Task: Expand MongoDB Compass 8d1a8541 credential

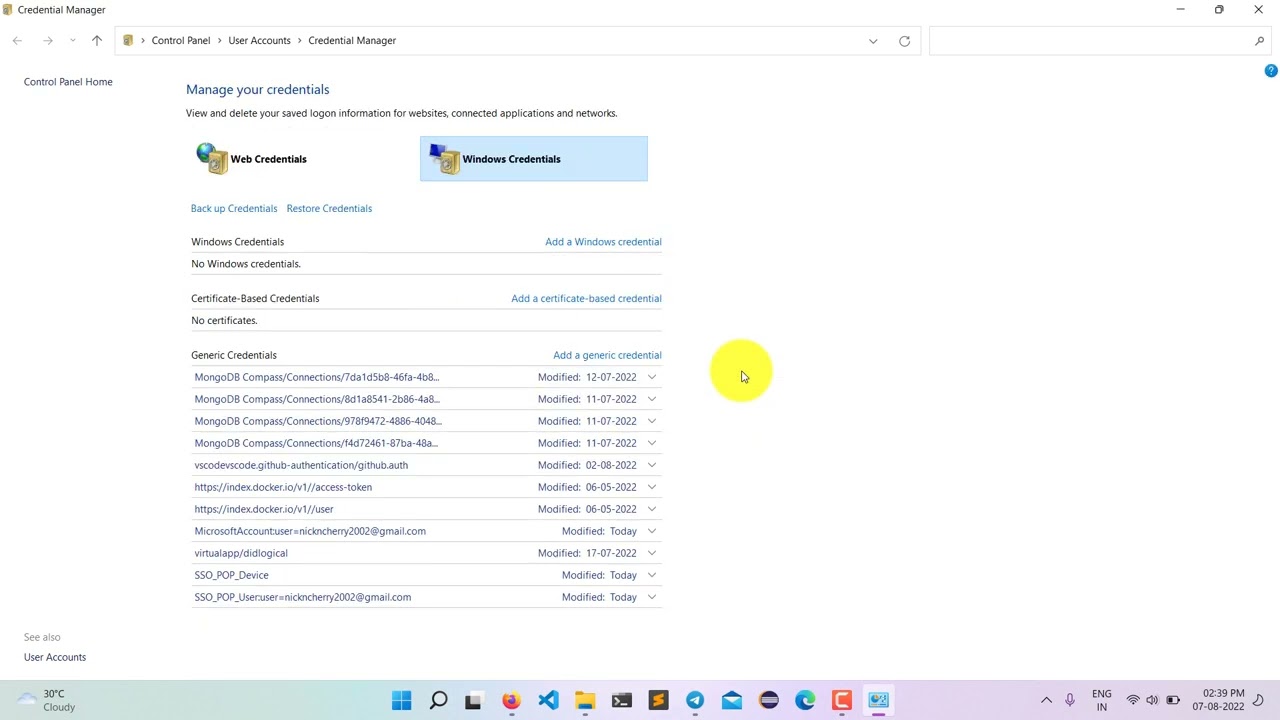Action: [x=652, y=399]
